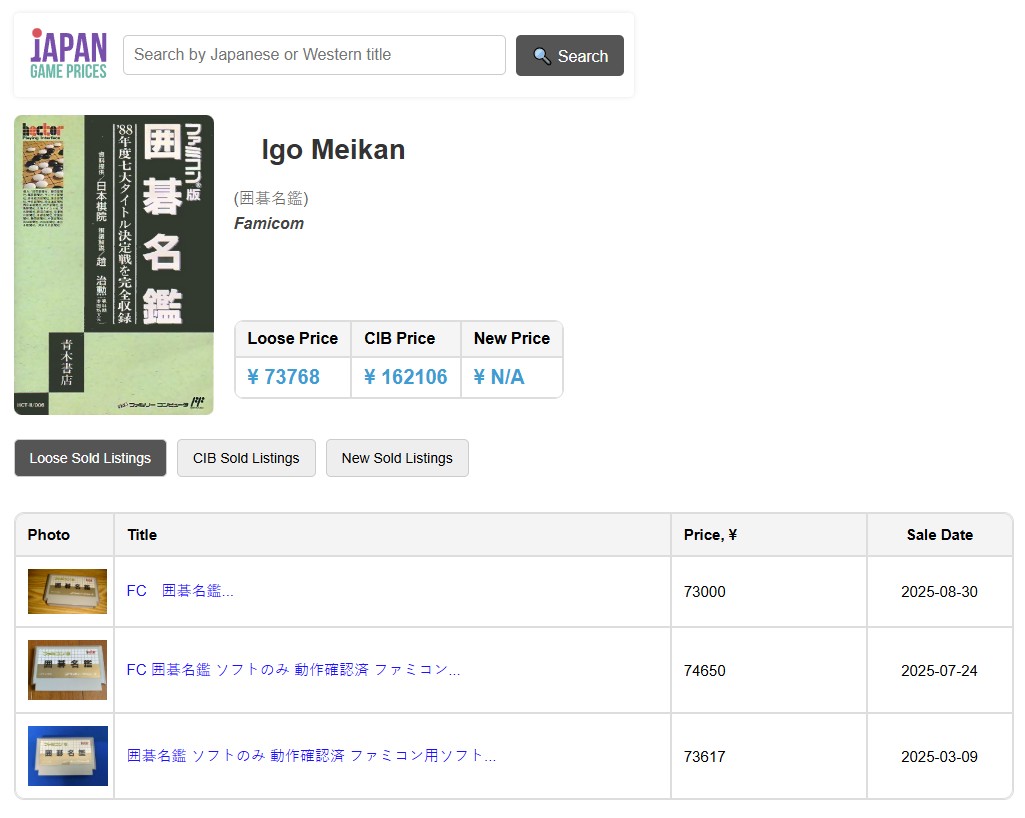
Task: Open listing link sold 2025-07-24
Action: coord(294,670)
